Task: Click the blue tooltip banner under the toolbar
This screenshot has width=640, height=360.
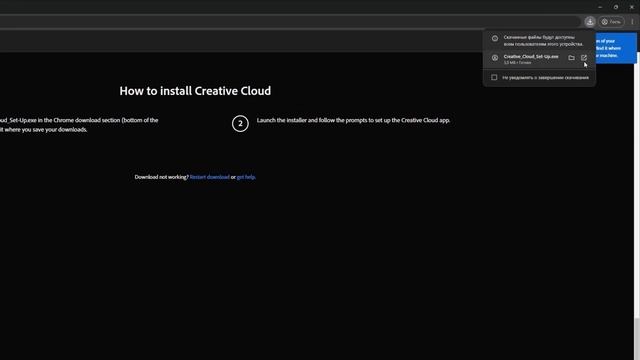Action: [616, 48]
